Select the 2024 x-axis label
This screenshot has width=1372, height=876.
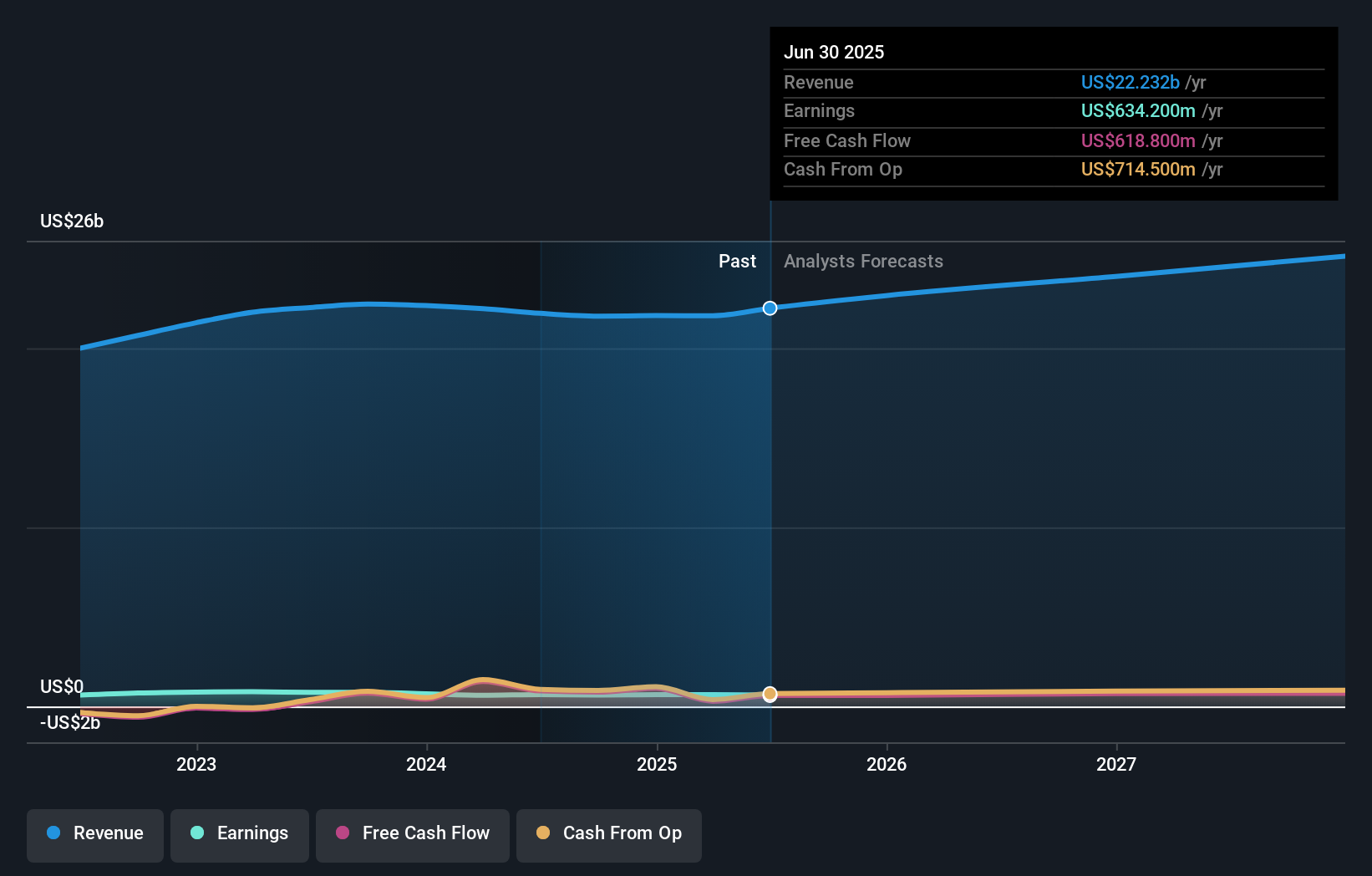click(426, 764)
